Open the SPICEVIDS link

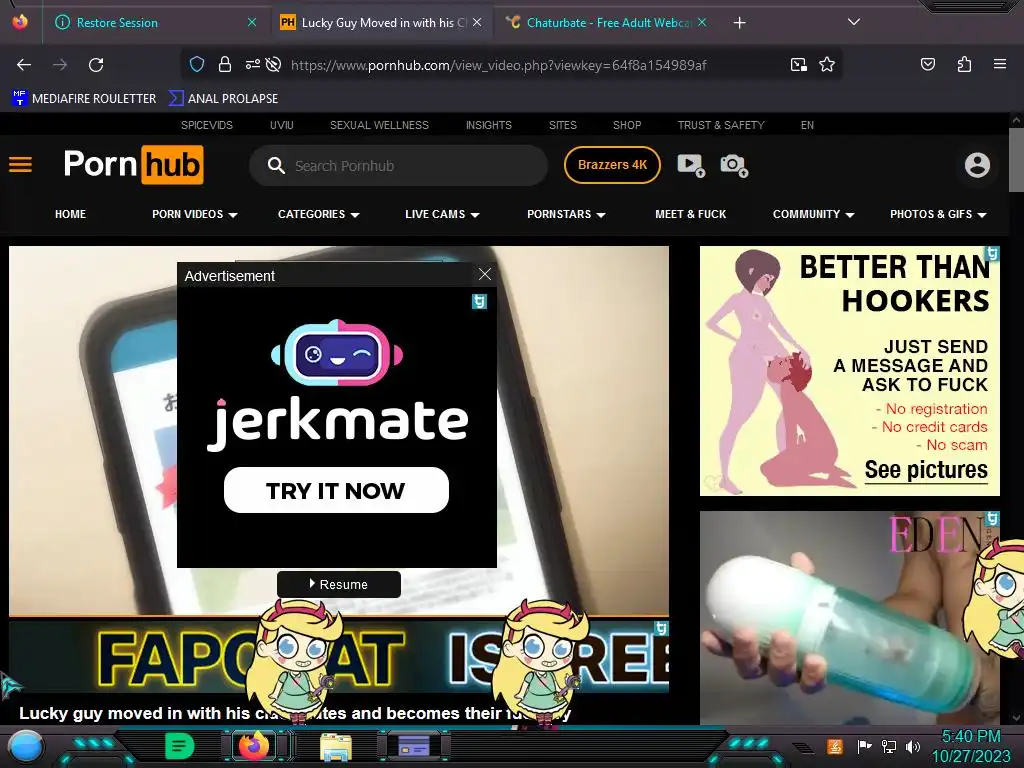pos(206,125)
